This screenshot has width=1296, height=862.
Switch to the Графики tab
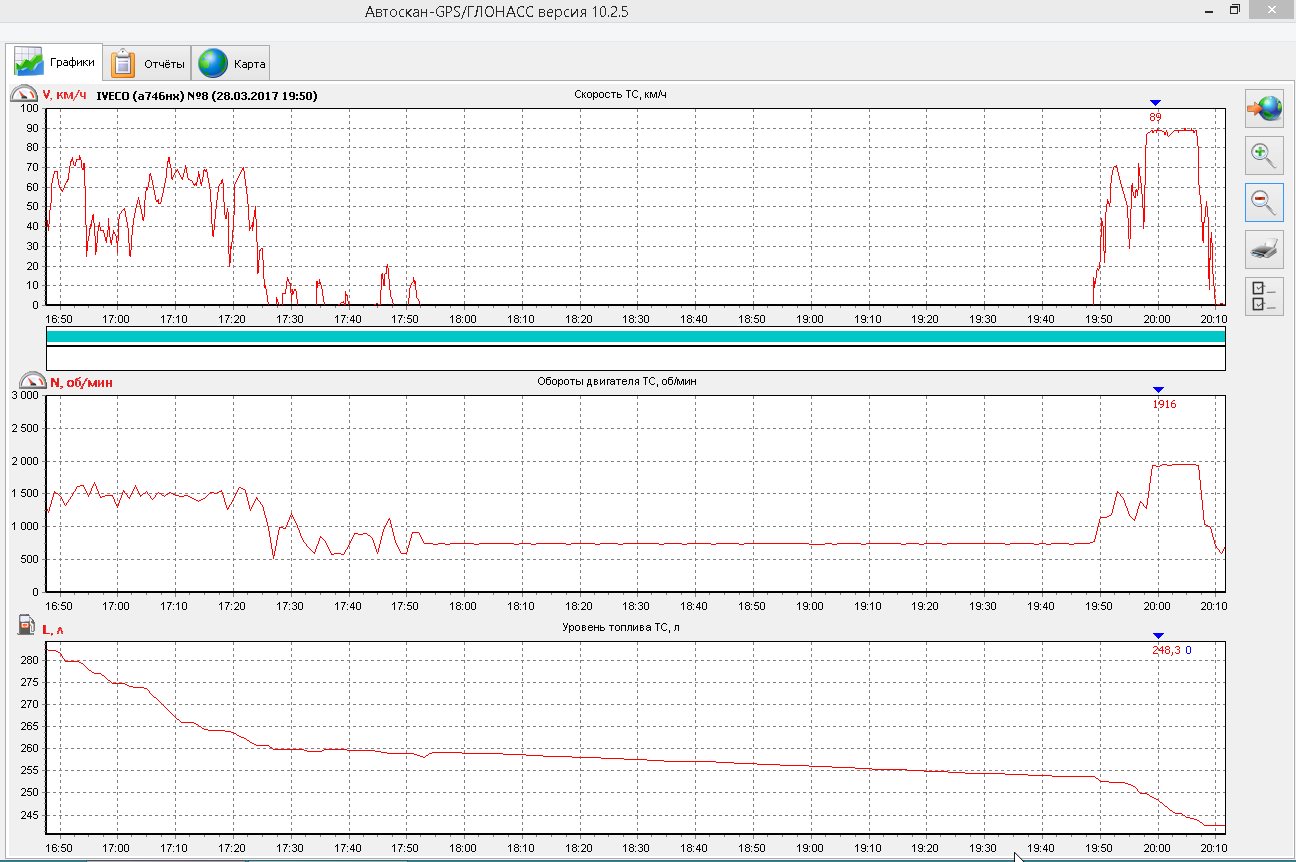pyautogui.click(x=56, y=63)
